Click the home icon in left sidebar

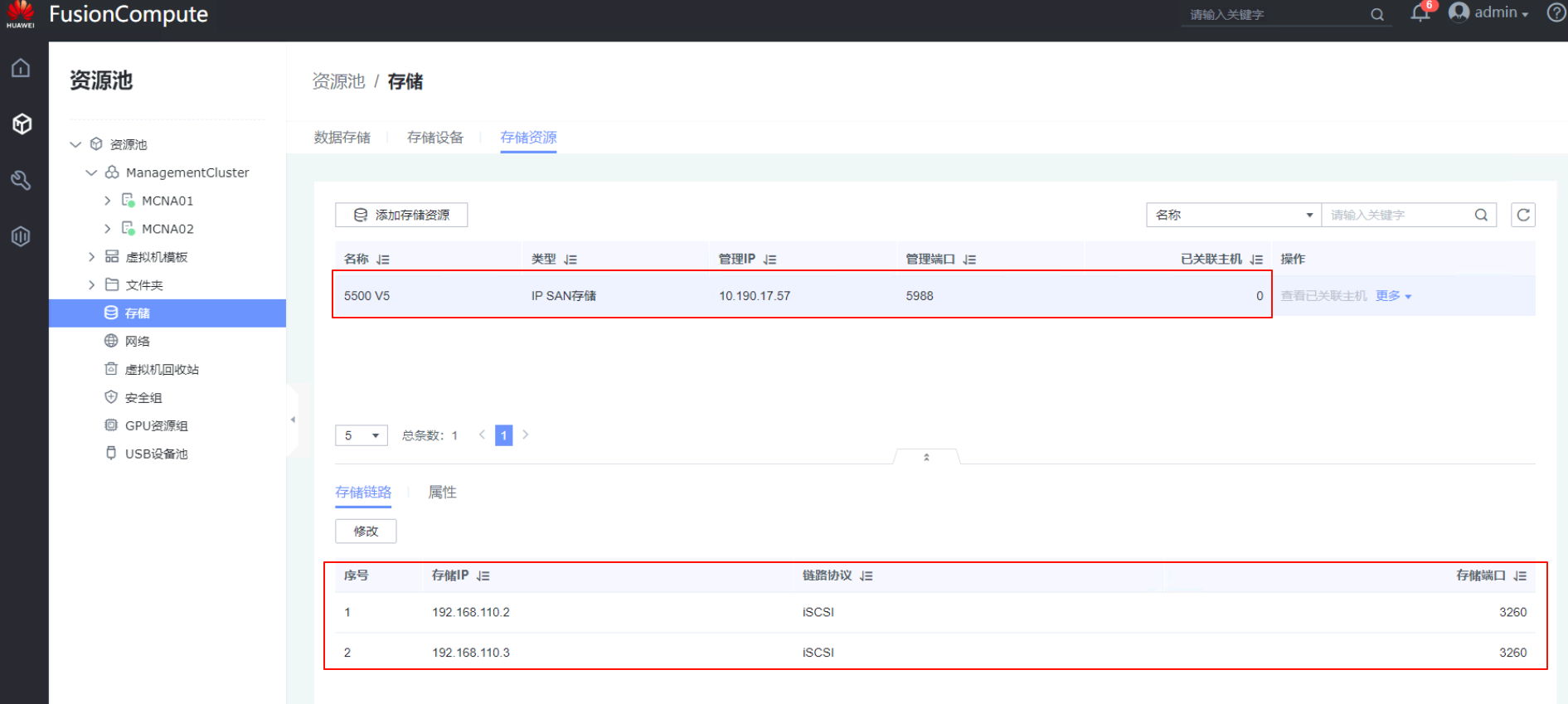coord(21,68)
